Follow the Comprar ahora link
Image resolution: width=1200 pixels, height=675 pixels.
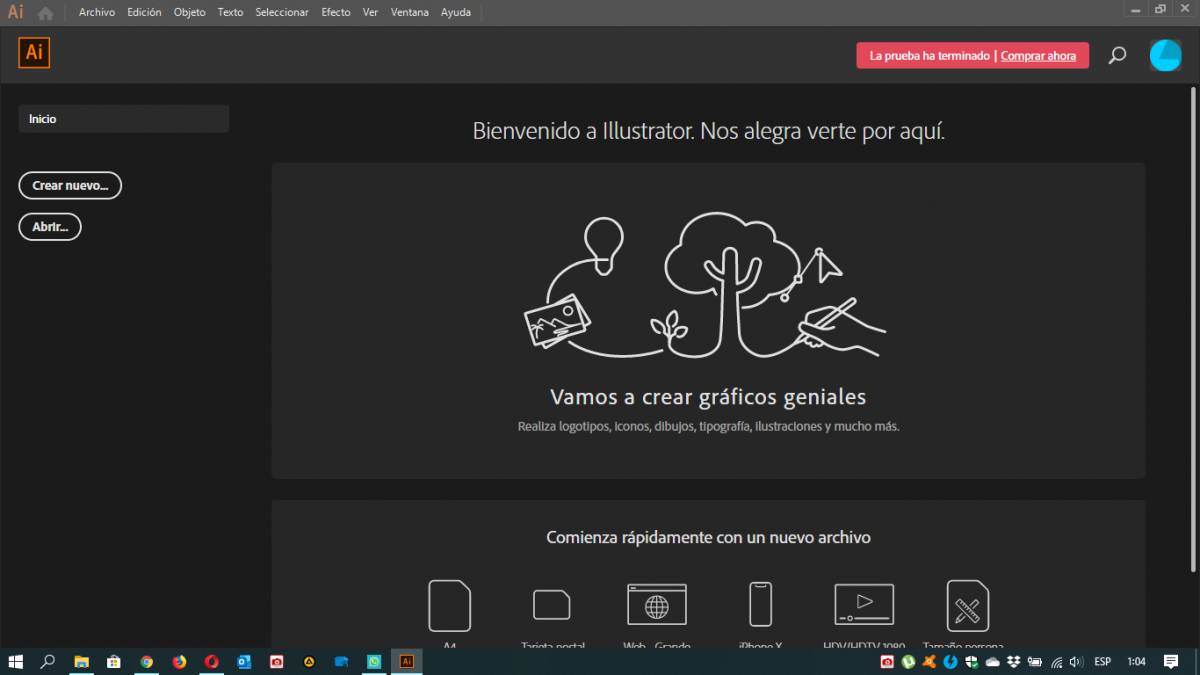[x=1038, y=56]
